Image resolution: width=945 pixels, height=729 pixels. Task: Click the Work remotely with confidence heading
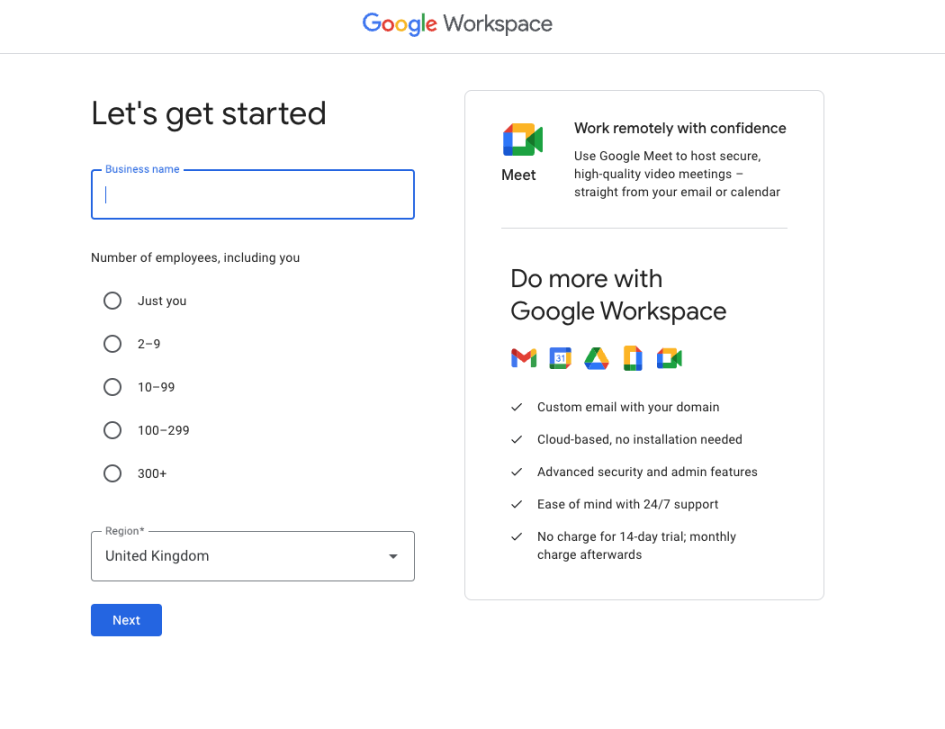click(x=680, y=128)
